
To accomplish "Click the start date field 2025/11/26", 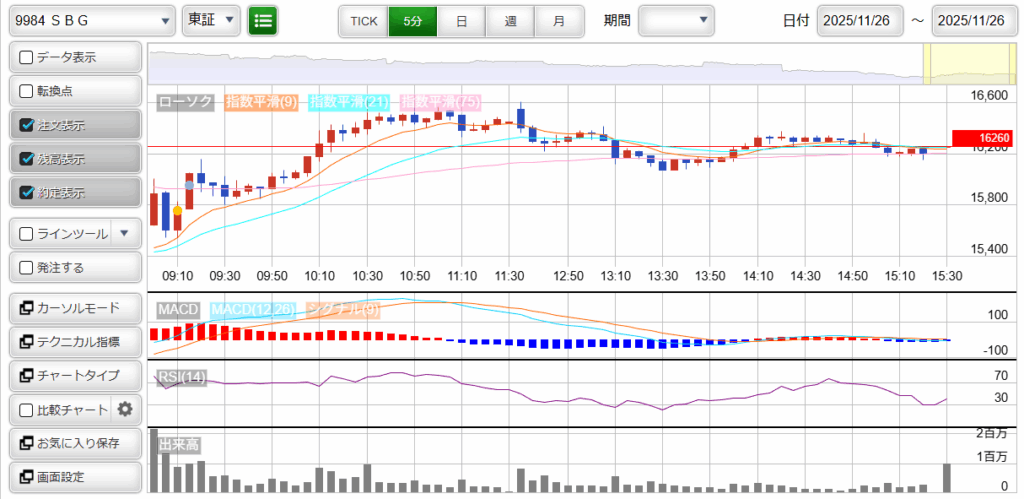I will point(859,20).
